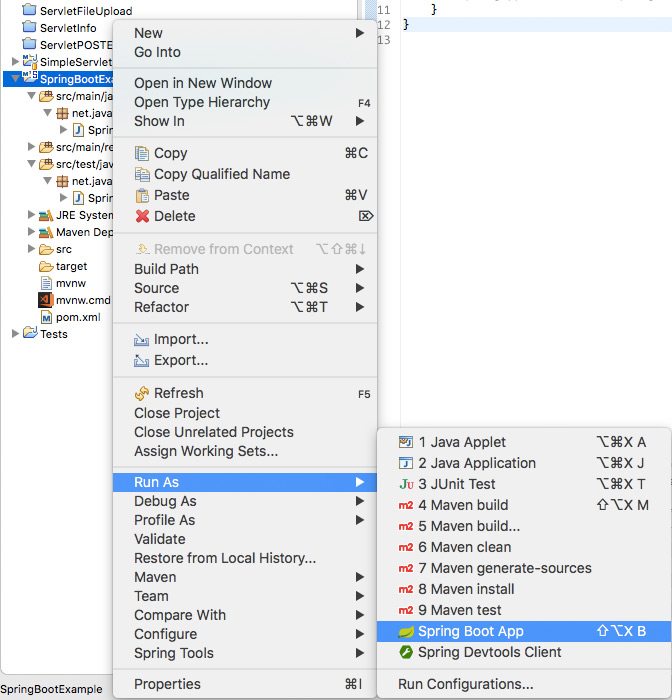The image size is (672, 700).
Task: Click the ServletInfo project folder icon
Action: 29,27
